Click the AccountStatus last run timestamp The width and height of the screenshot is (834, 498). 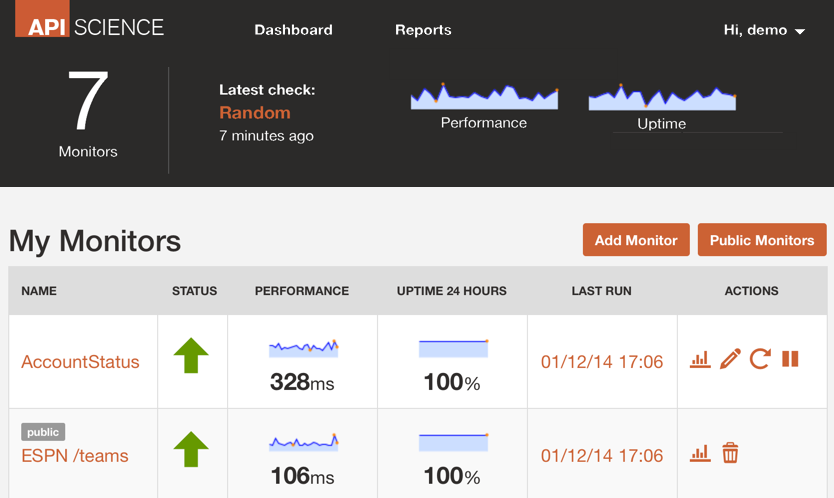click(x=602, y=362)
